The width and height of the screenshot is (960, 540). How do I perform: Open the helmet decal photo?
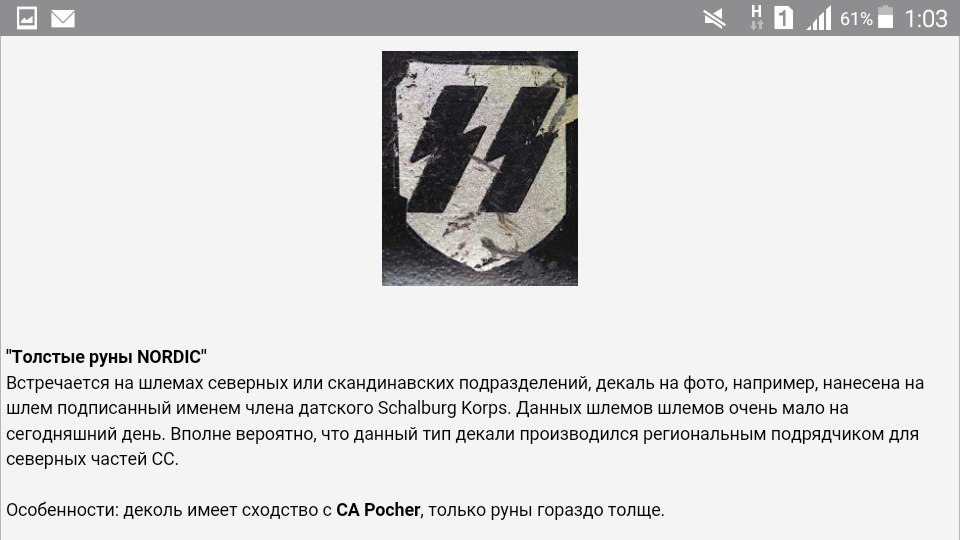tap(480, 168)
